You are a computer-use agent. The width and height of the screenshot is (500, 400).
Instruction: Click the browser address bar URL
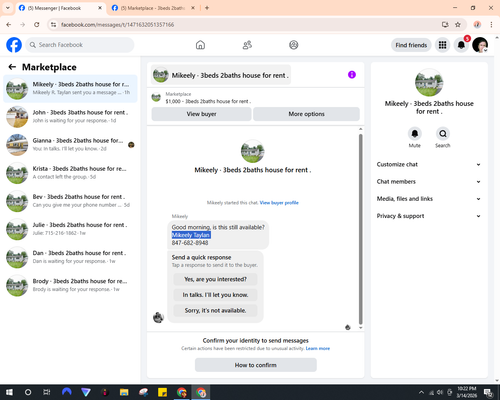(x=117, y=25)
